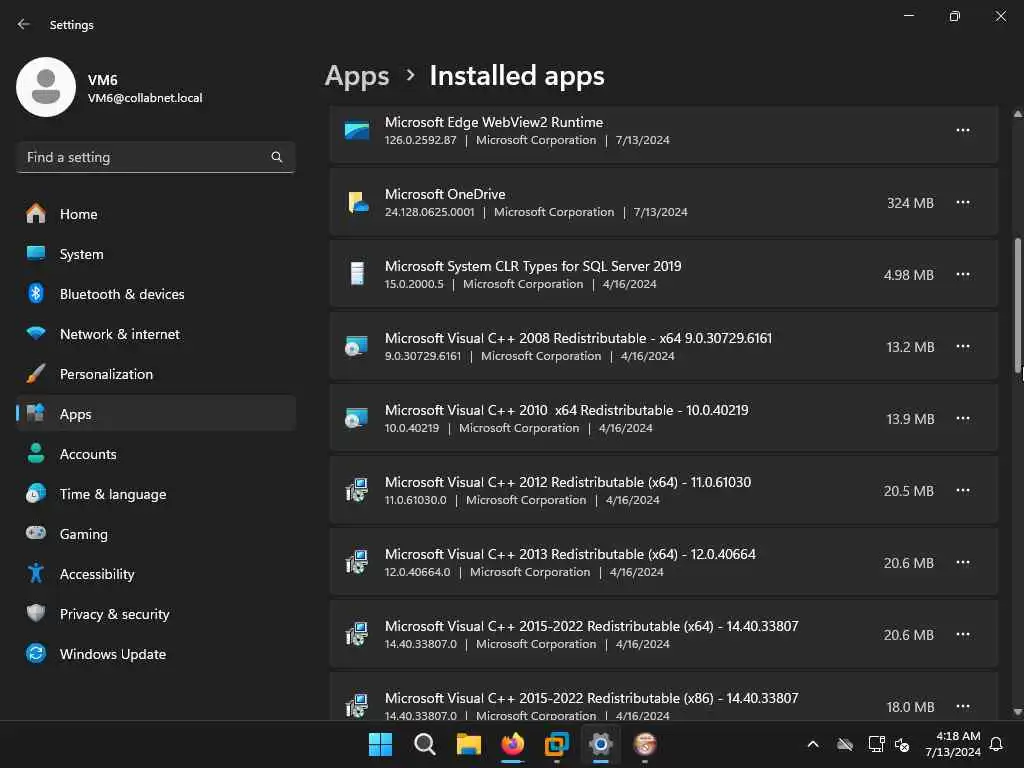The height and width of the screenshot is (768, 1024).
Task: Open more options for Edge WebView2 Runtime
Action: 962,131
